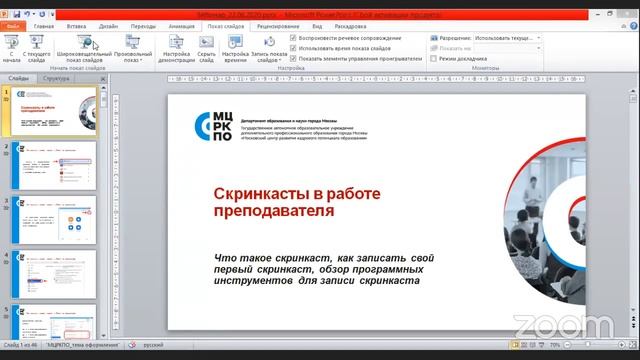Switch to Структура pane tab
The height and width of the screenshot is (360, 640).
(x=56, y=78)
